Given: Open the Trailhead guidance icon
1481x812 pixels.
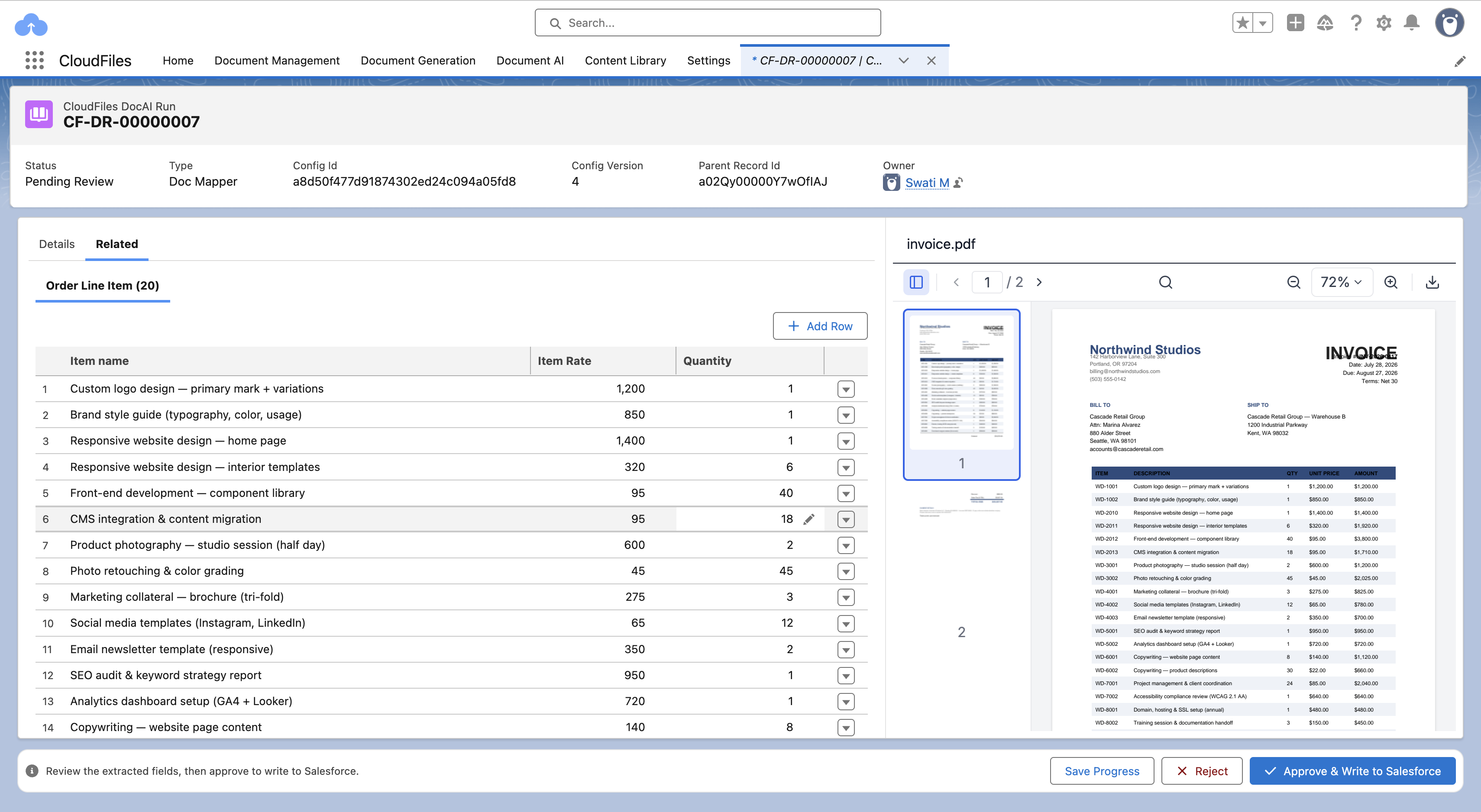Looking at the screenshot, I should click(x=1325, y=23).
